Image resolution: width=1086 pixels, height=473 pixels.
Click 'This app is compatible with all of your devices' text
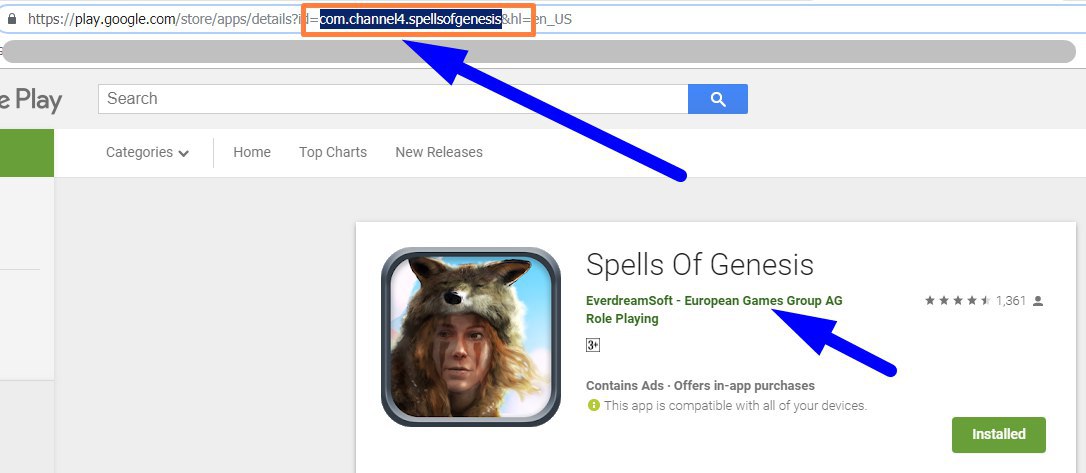tap(736, 406)
